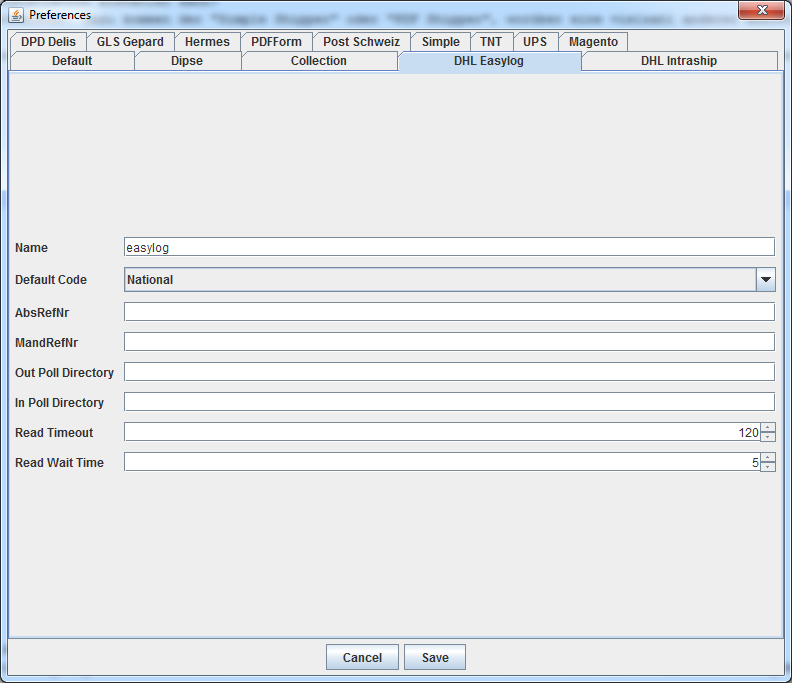The image size is (792, 683).
Task: Decrease Read Wait Time with the down arrow
Action: point(768,466)
